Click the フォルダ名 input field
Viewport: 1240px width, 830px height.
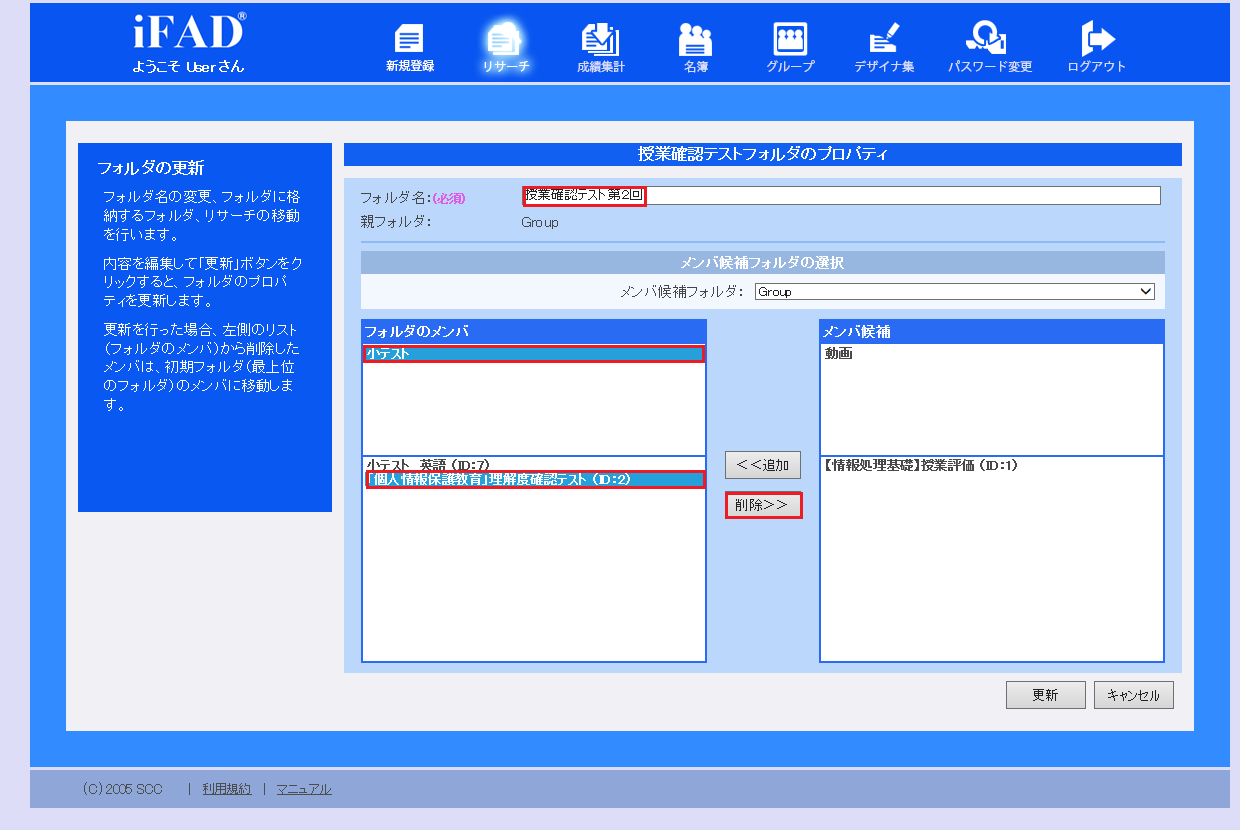click(x=841, y=195)
